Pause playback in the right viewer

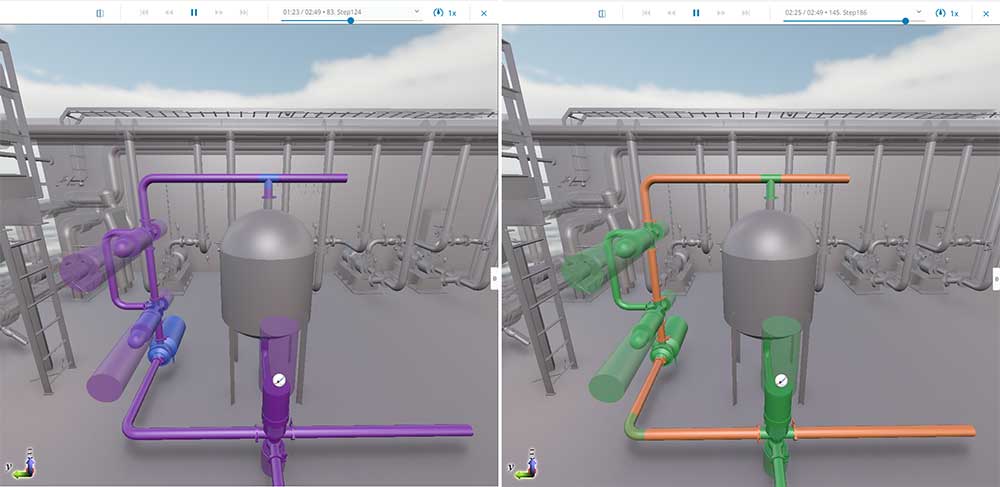pyautogui.click(x=696, y=13)
